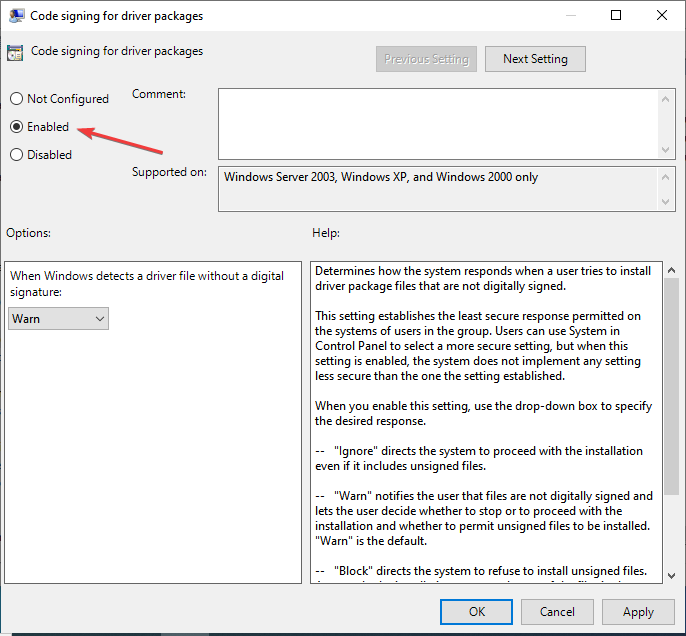Viewport: 686px width, 636px height.
Task: Click the Supported on box scroll up arrow
Action: [667, 175]
